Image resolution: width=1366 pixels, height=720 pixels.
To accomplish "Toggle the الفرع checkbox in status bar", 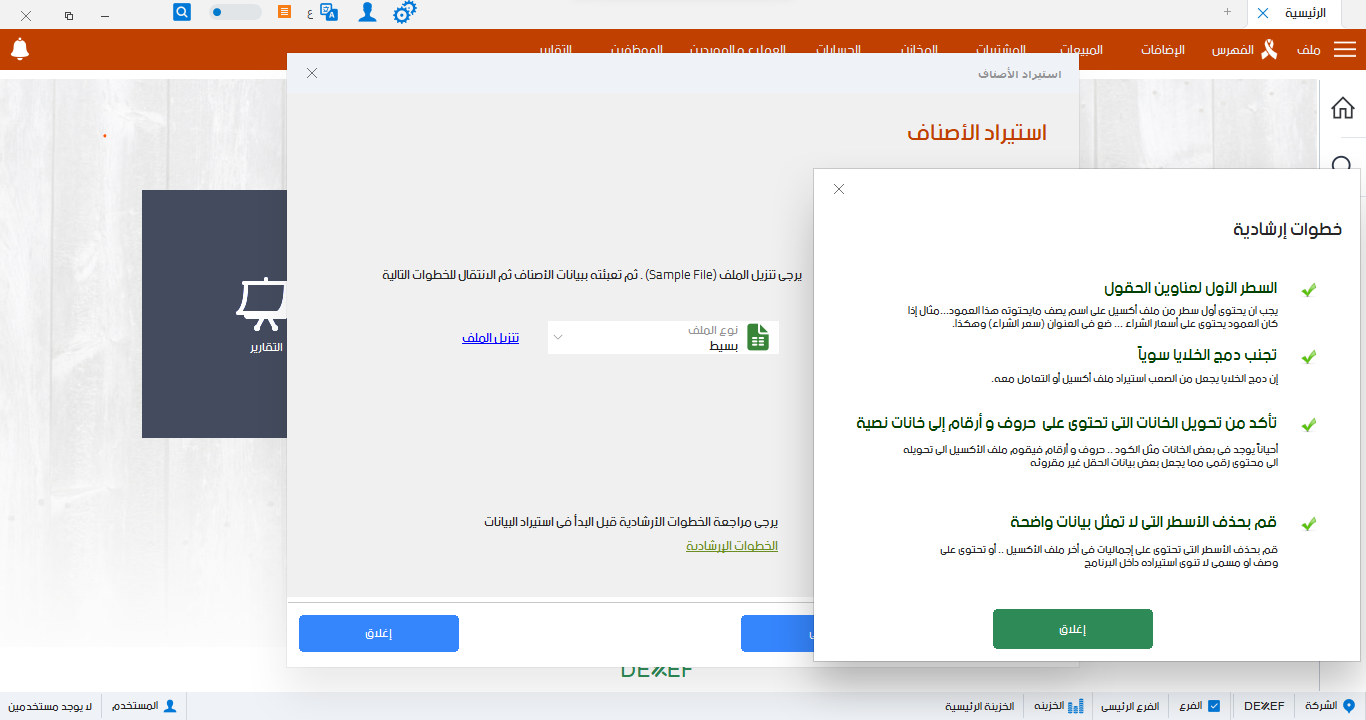I will point(1214,706).
